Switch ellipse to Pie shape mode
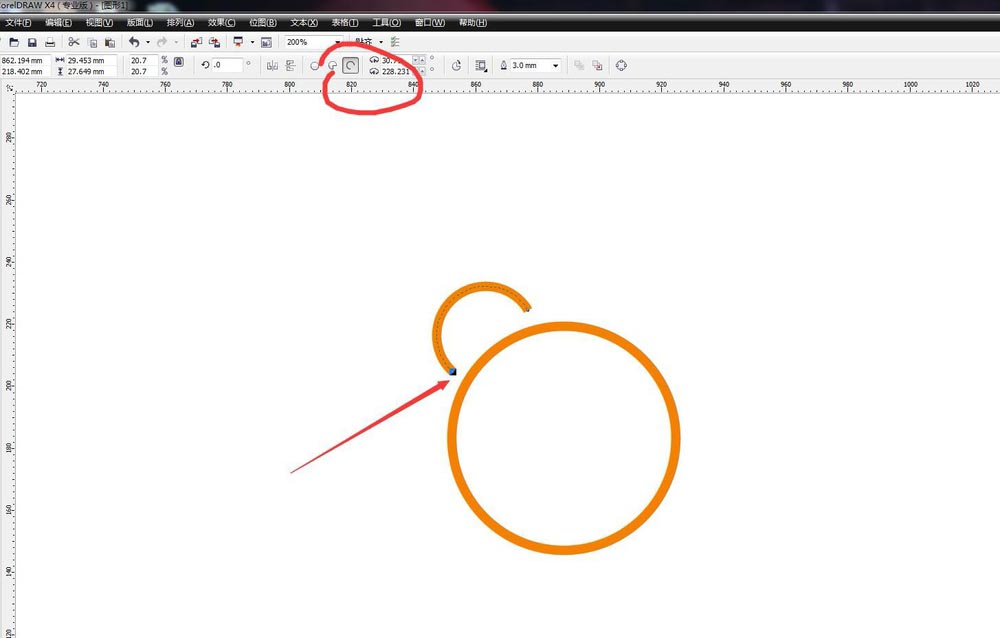The height and width of the screenshot is (638, 1000). coord(333,66)
